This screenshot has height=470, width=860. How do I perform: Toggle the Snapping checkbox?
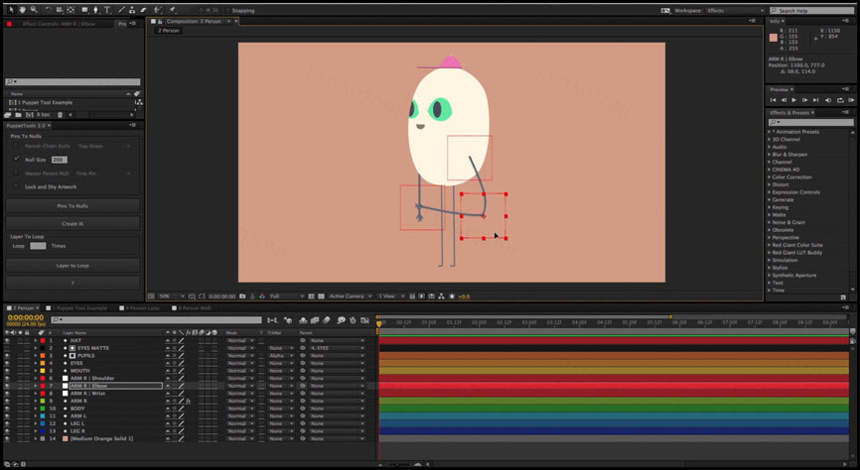pyautogui.click(x=229, y=10)
